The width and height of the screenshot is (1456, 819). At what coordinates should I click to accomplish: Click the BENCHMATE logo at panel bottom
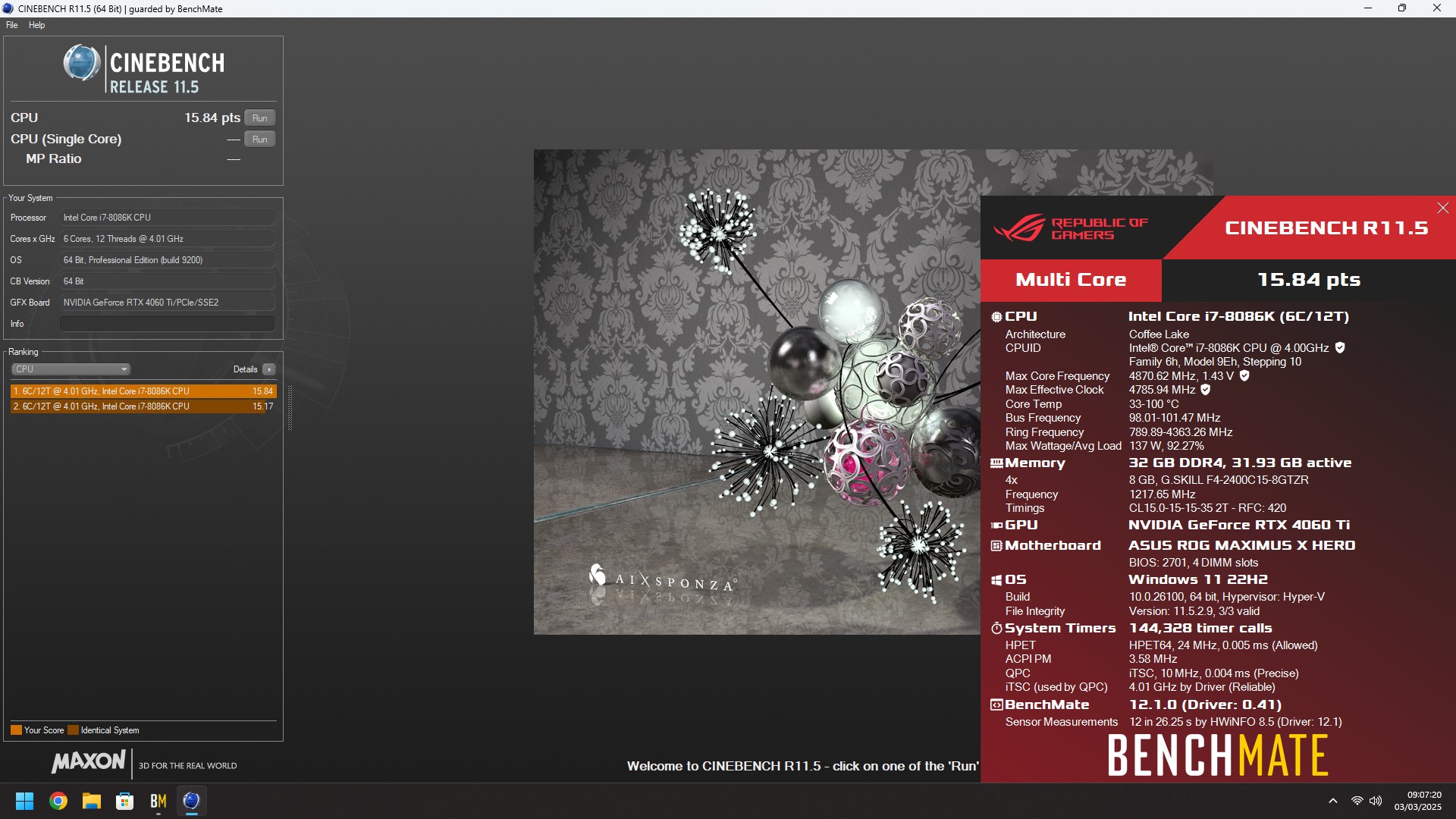[1218, 755]
